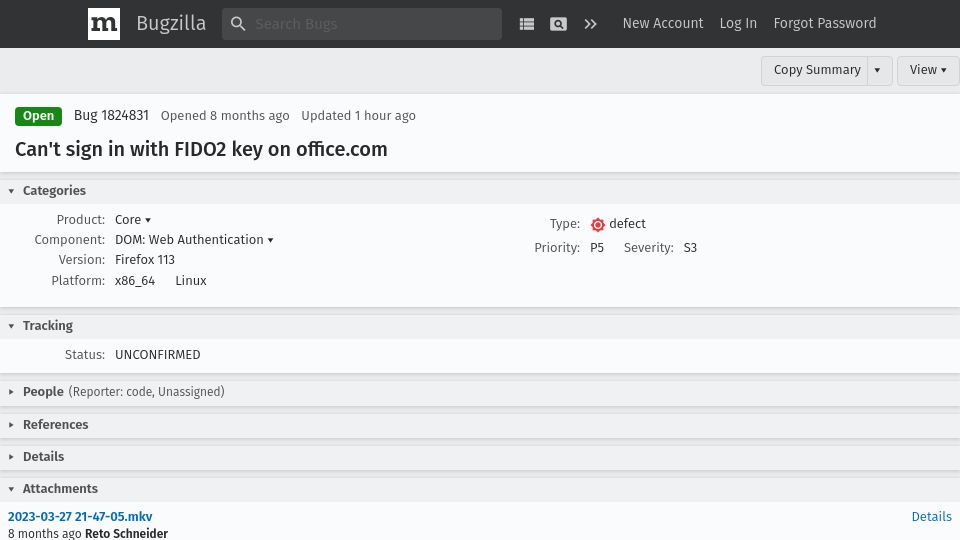Click 'UNCONFIRMED' status value
Image resolution: width=960 pixels, height=540 pixels.
[x=157, y=355]
